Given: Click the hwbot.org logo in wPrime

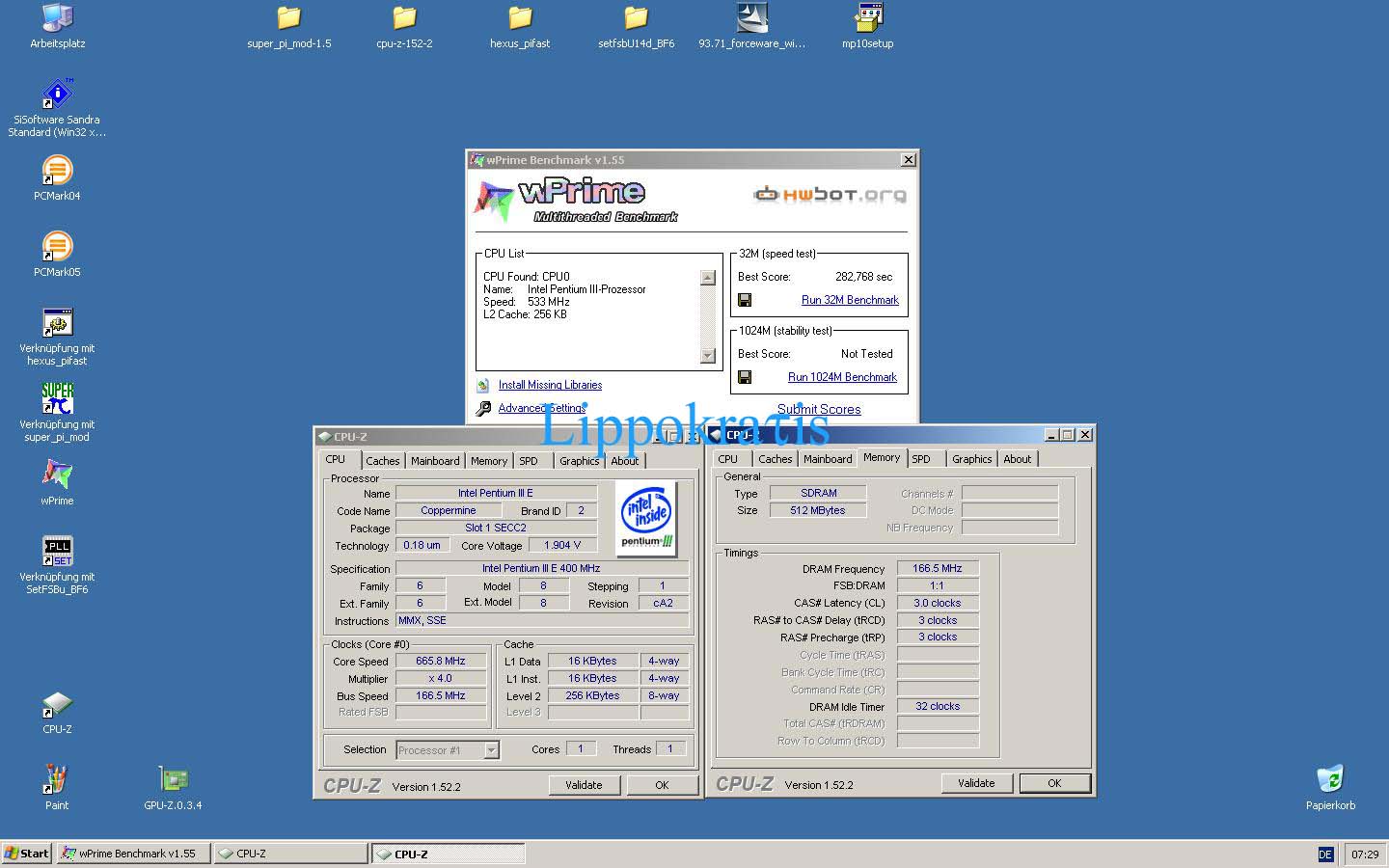Looking at the screenshot, I should click(830, 195).
